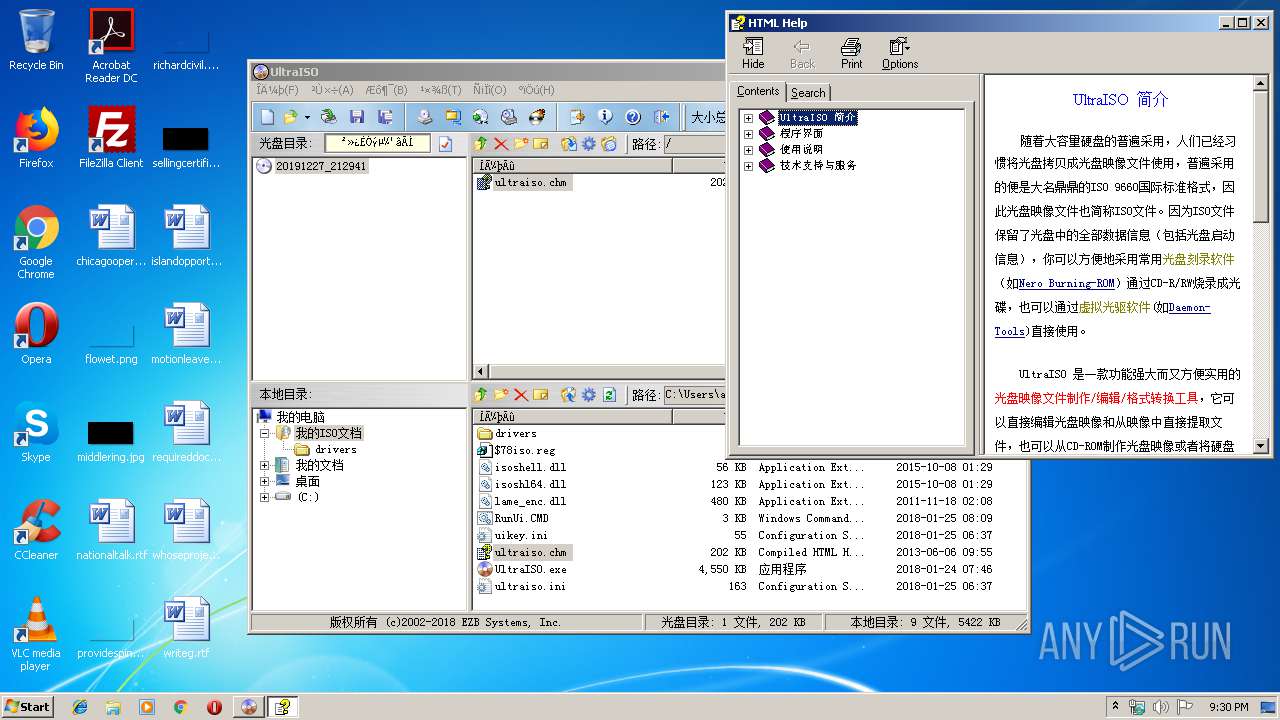Click the green refresh icon in local pane toolbar
Viewport: 1280px width, 720px height.
point(609,395)
